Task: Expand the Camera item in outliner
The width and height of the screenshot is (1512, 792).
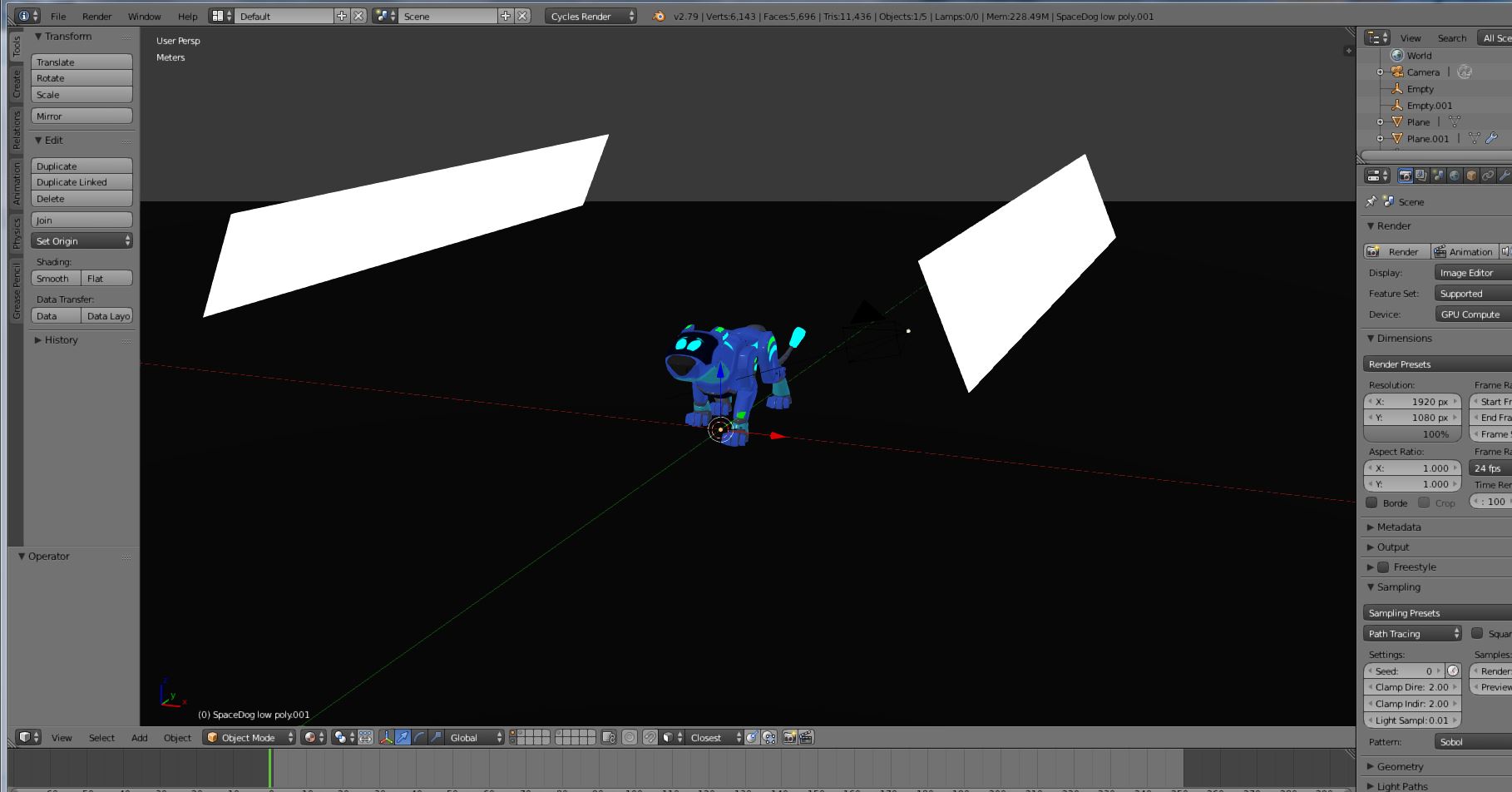Action: [1380, 72]
